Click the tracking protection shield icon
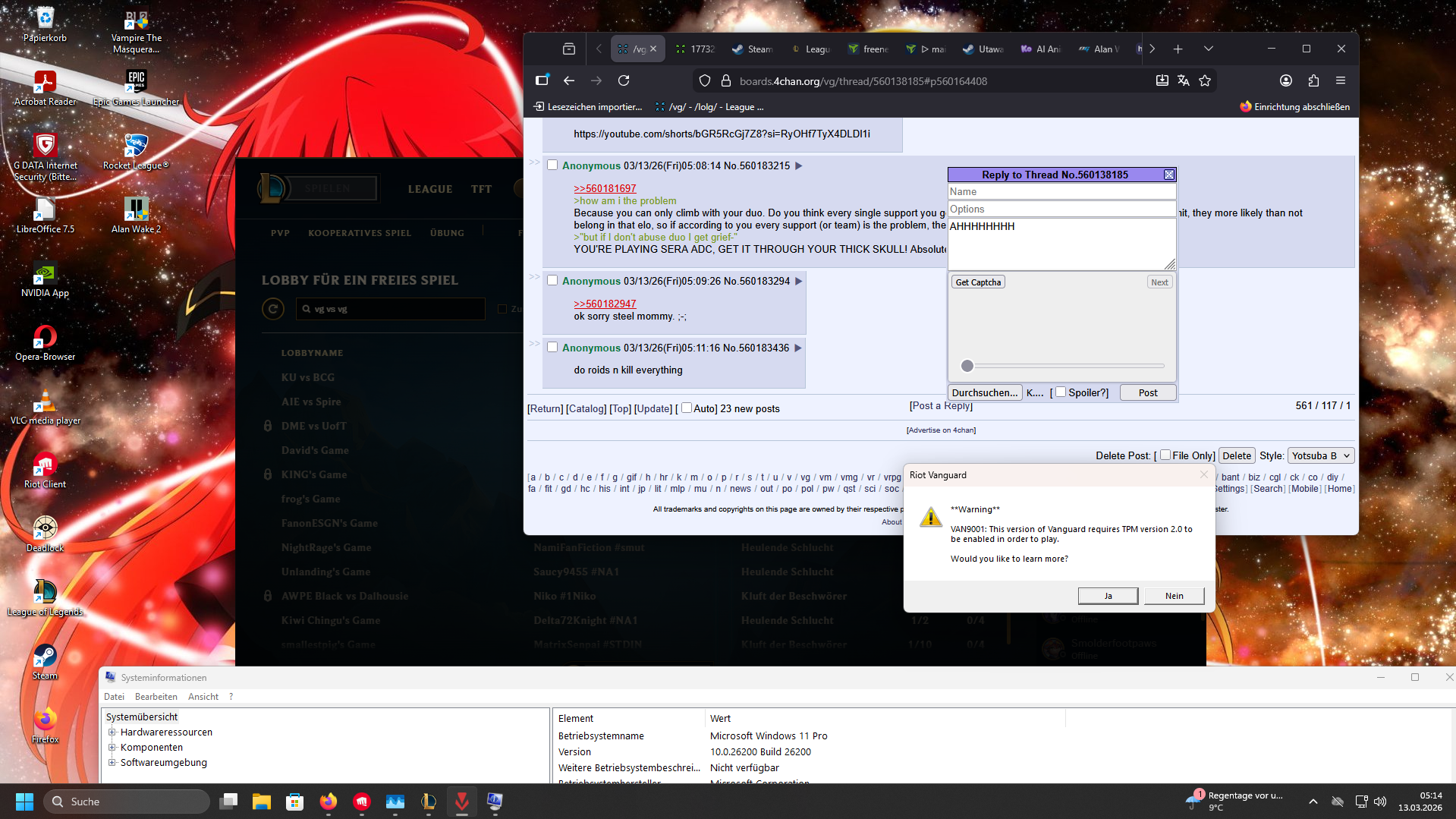Viewport: 1456px width, 819px height. (705, 80)
